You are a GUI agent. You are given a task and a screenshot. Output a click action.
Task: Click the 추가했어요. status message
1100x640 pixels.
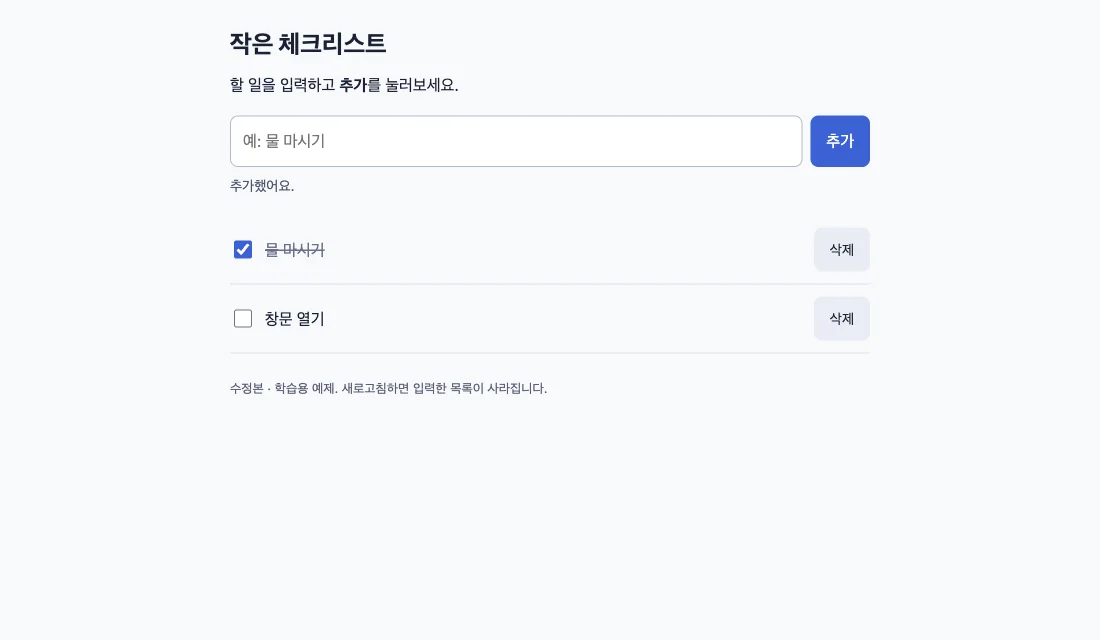[262, 186]
